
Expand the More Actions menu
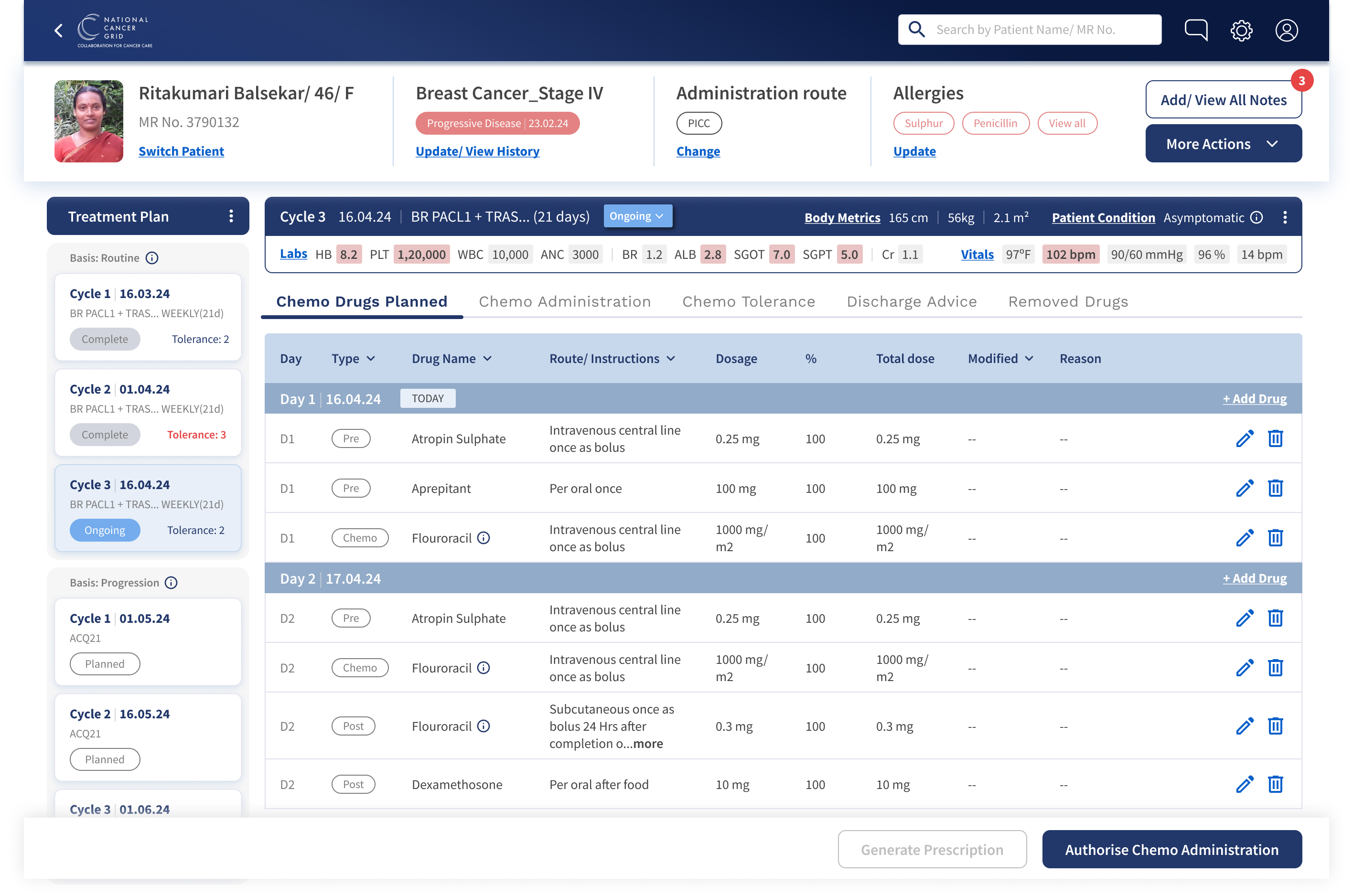[x=1223, y=143]
